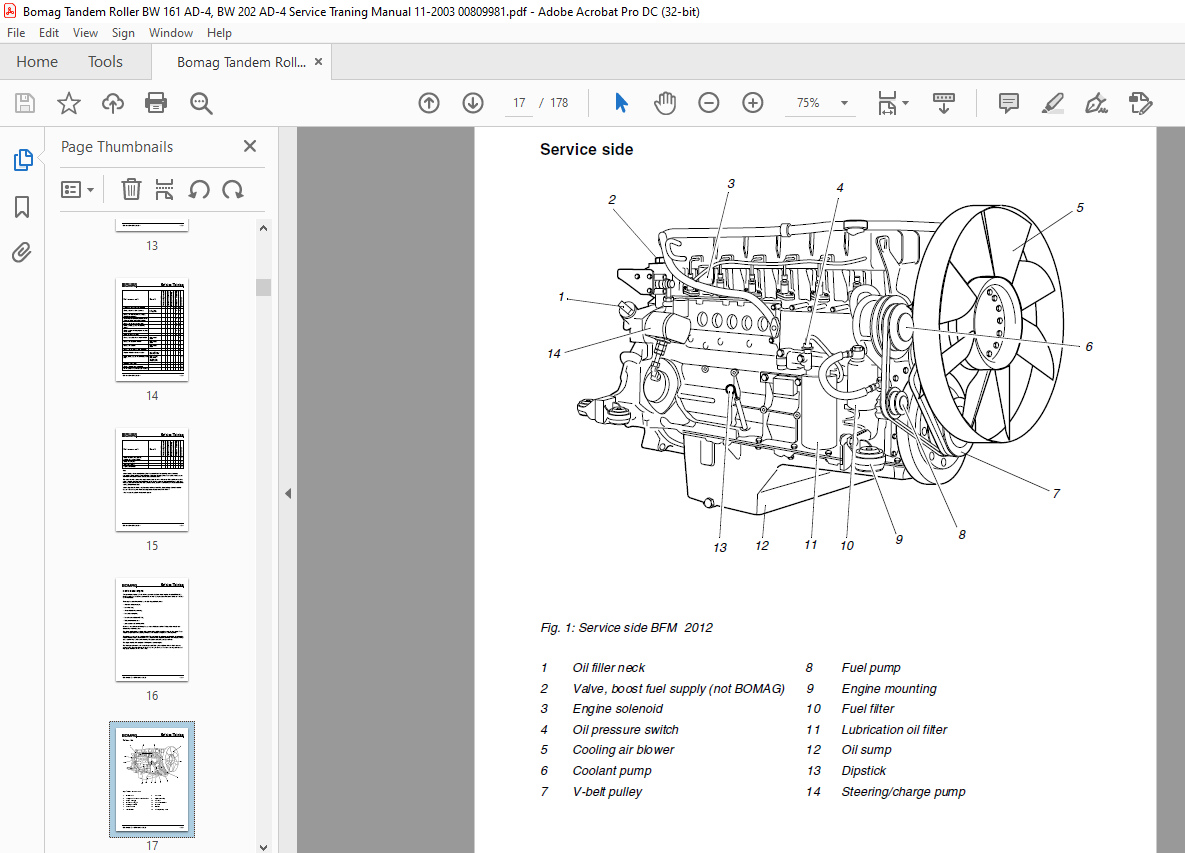Screen dimensions: 1185x853
Task: Click thumbnails scrollbar up arrow
Action: click(263, 227)
